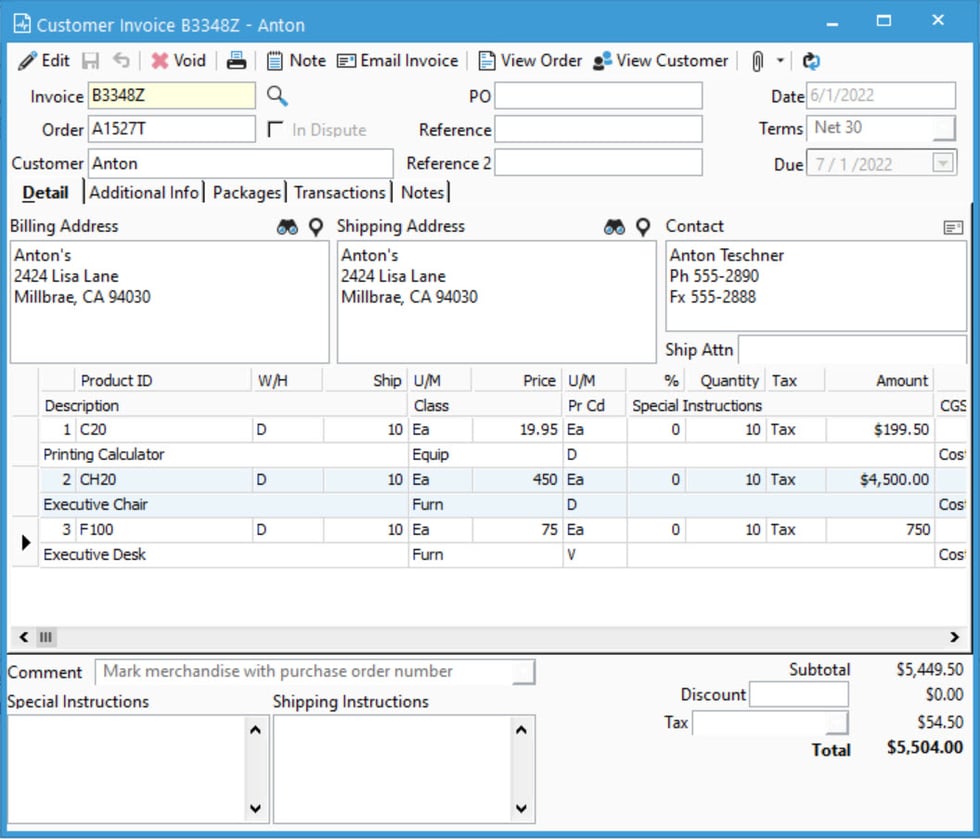
Task: Switch to the Additional Info tab
Action: click(144, 193)
